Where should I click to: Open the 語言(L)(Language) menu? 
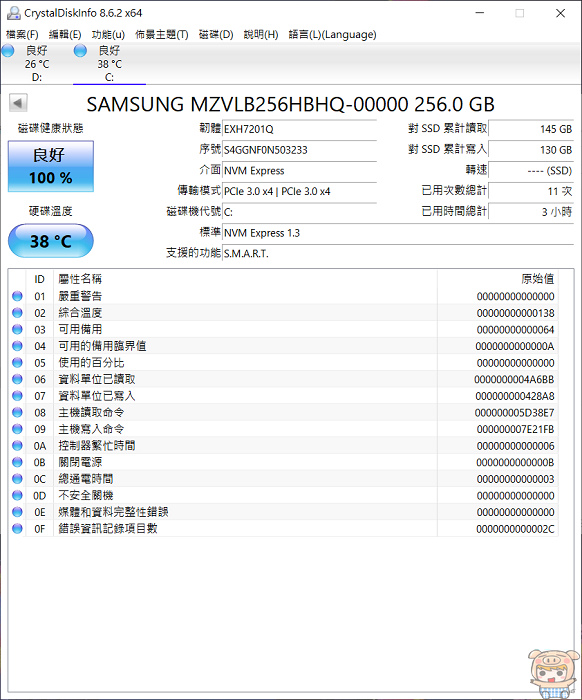click(333, 34)
